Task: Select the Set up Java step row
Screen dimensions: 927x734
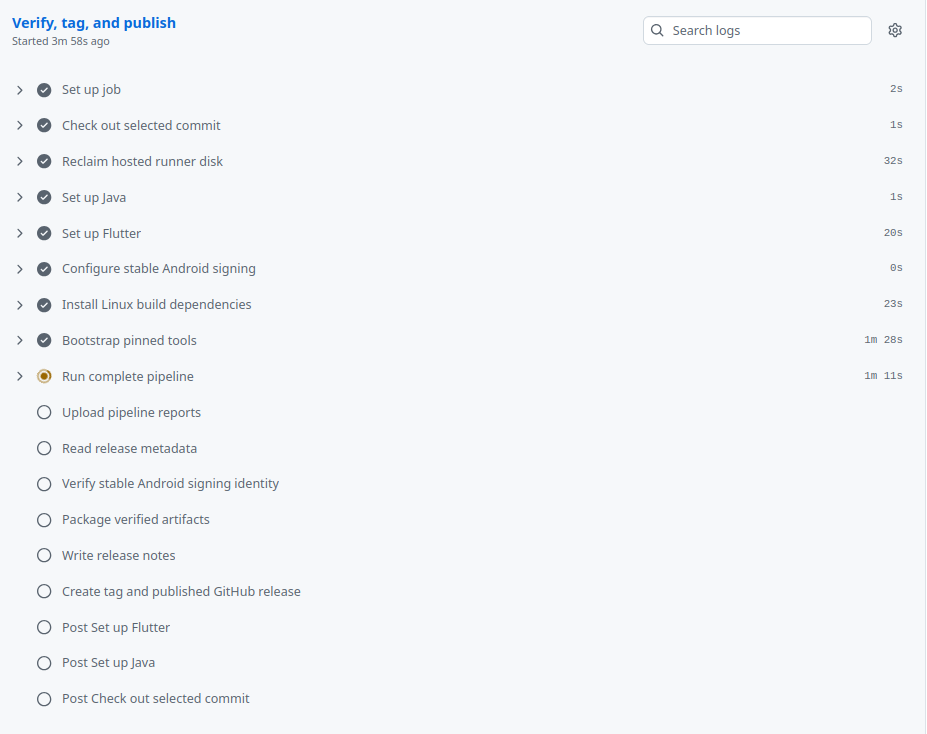Action: coord(459,197)
